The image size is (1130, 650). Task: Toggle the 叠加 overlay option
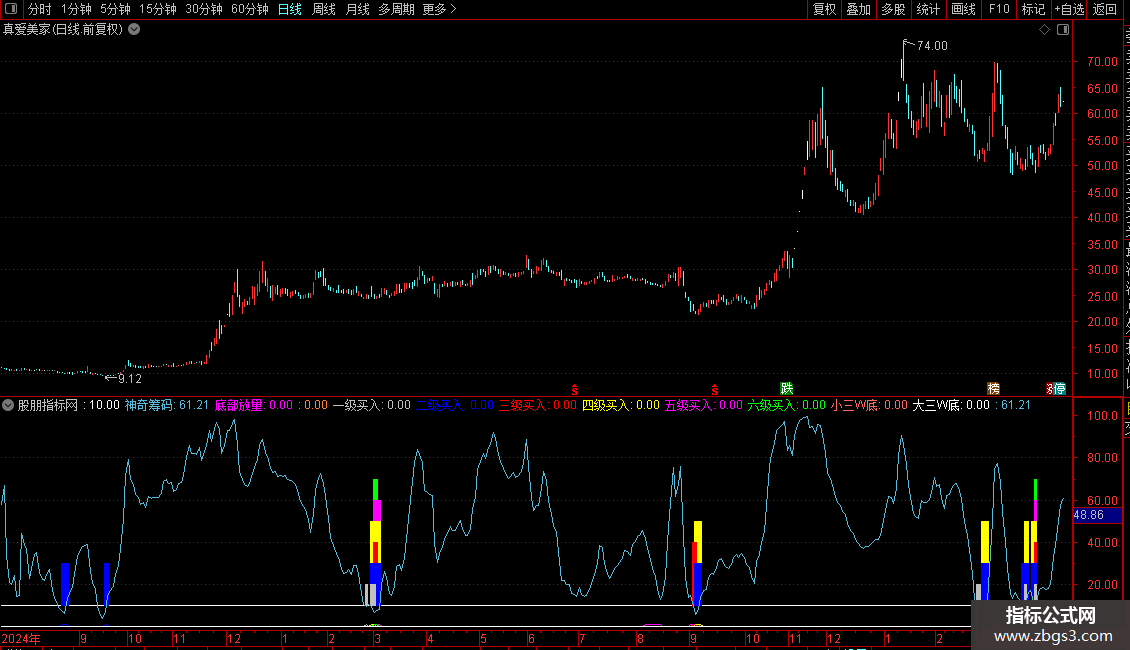(x=858, y=9)
